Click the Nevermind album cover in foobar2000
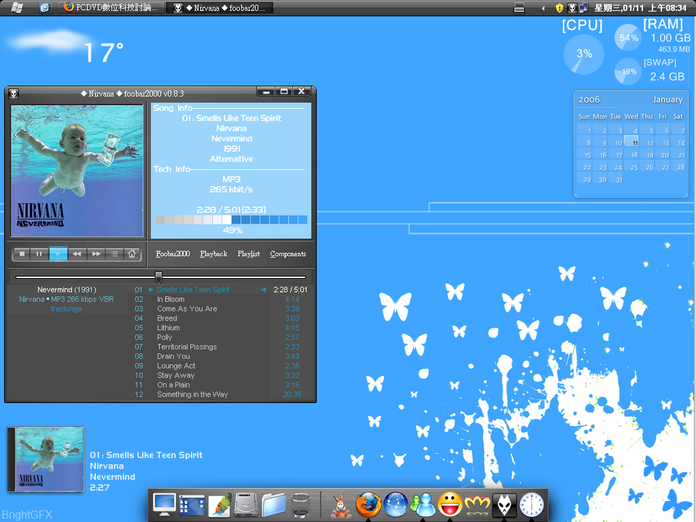This screenshot has width=696, height=522. point(77,170)
